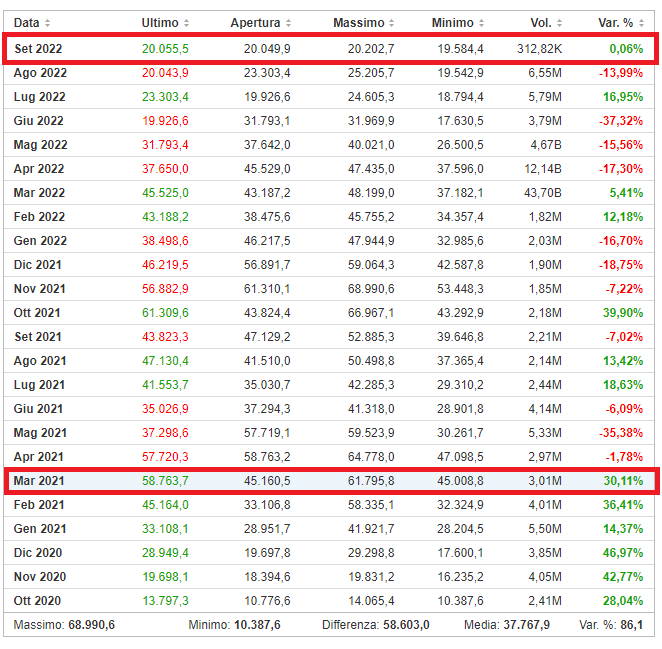Click variation value 46,97%
The width and height of the screenshot is (662, 649).
pyautogui.click(x=623, y=553)
